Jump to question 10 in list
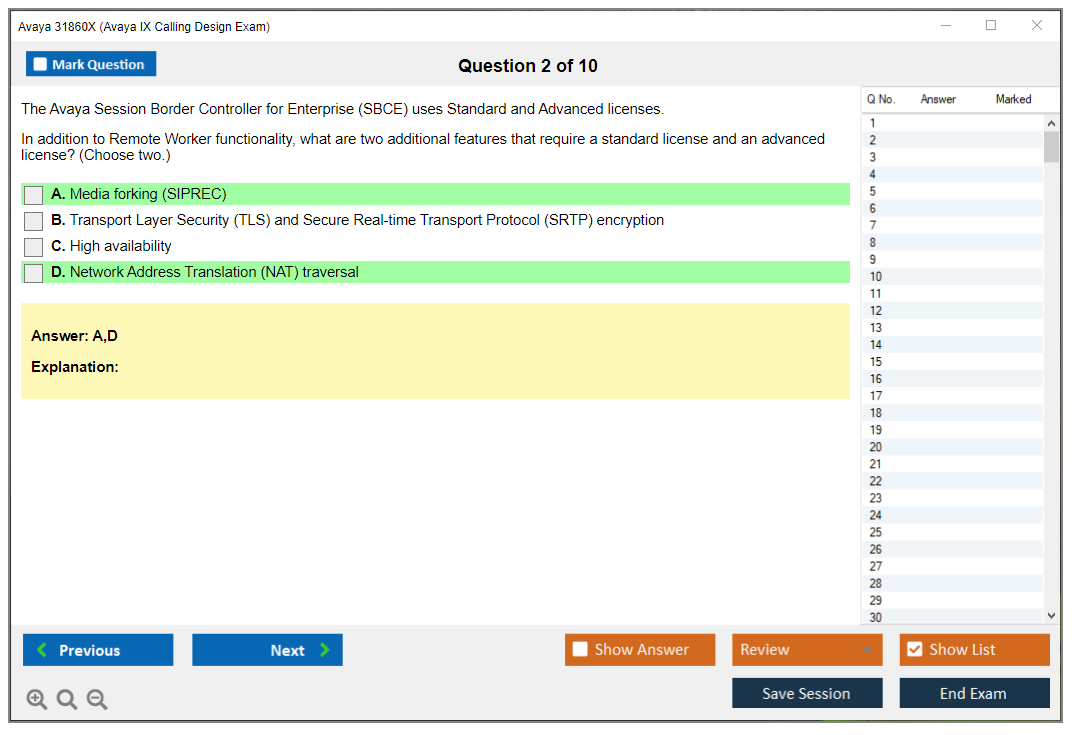The image size is (1075, 735). tap(876, 277)
